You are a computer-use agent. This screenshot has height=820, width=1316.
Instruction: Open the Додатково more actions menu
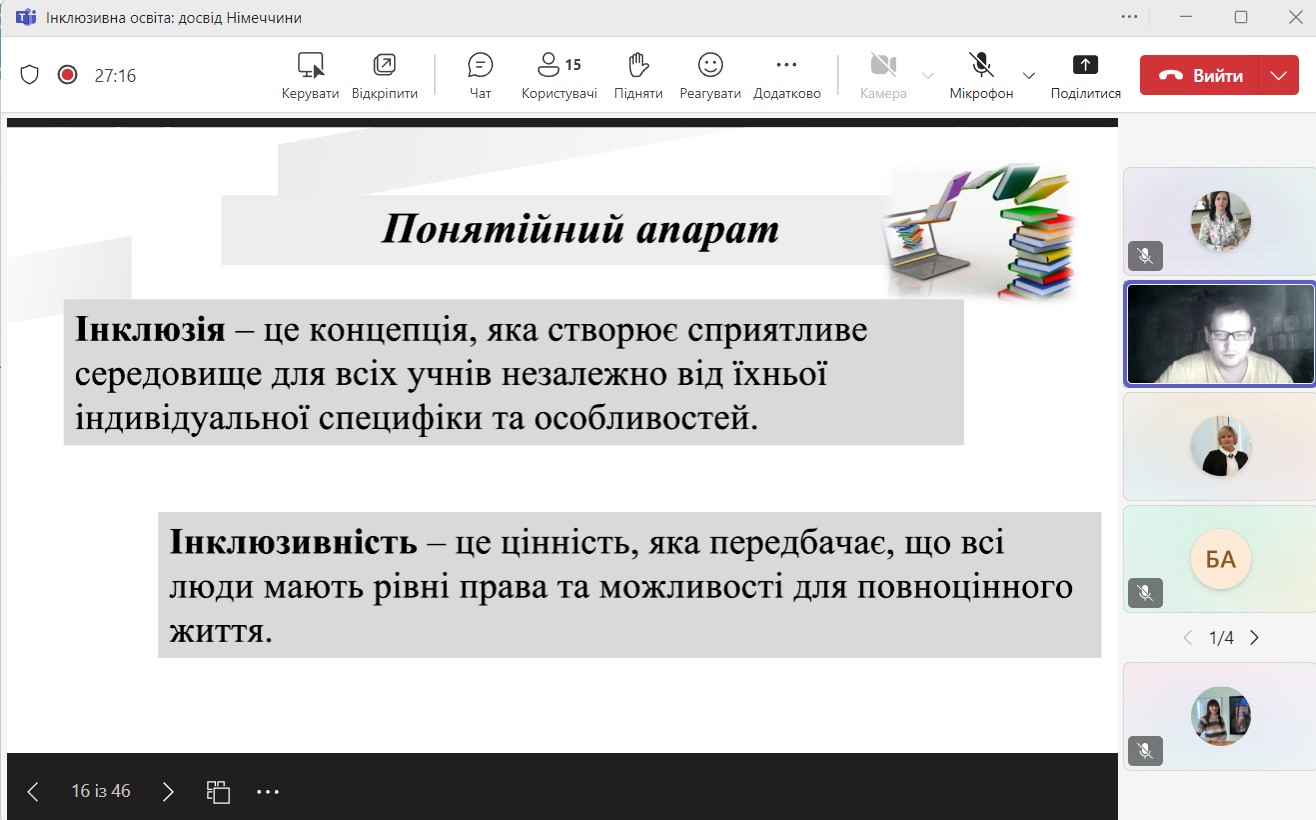787,76
